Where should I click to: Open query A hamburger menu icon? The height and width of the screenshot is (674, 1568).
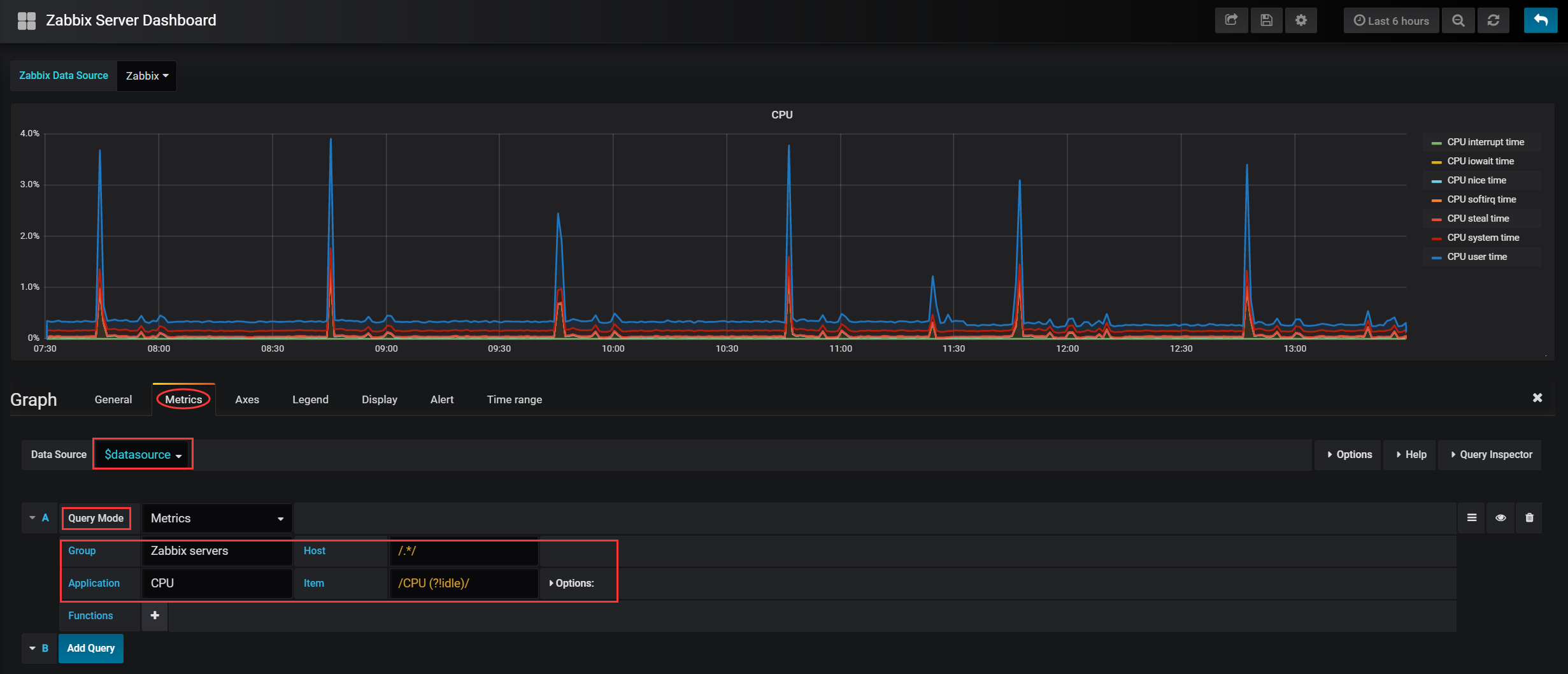pyautogui.click(x=1472, y=518)
